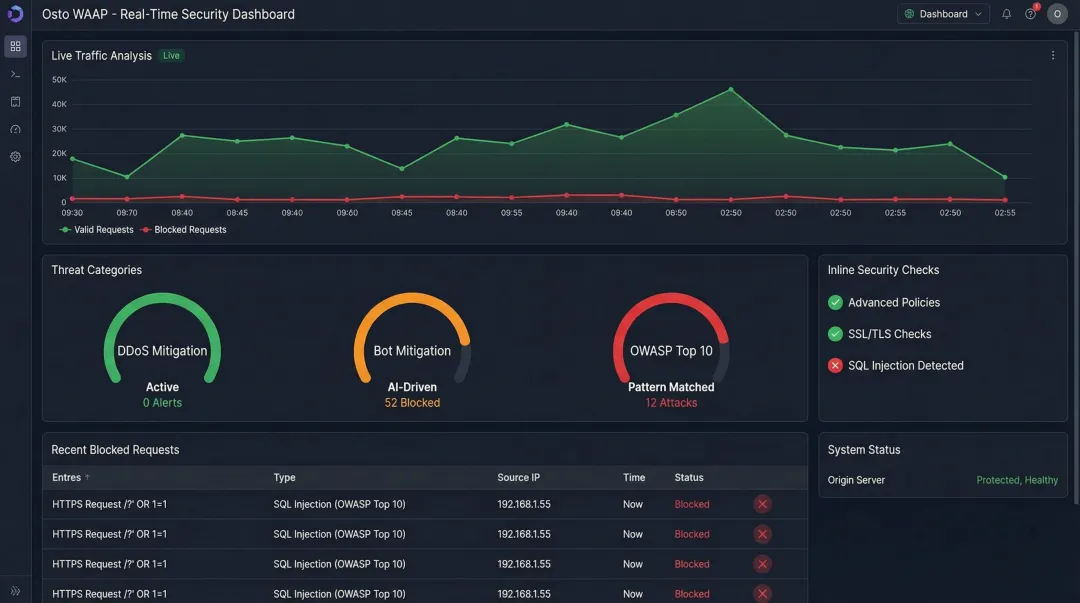Expand the sidebar using the bottom chevron
The width and height of the screenshot is (1080, 603).
point(14,589)
